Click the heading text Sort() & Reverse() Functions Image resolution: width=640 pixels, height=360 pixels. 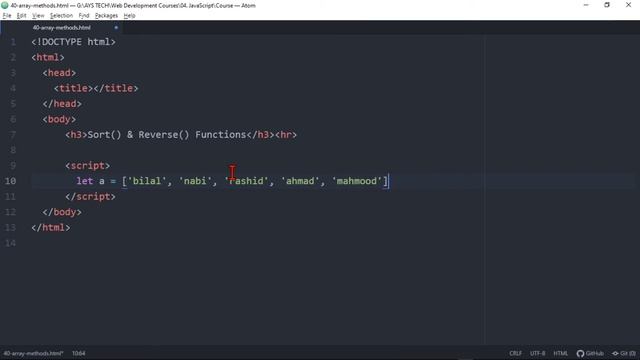point(167,135)
